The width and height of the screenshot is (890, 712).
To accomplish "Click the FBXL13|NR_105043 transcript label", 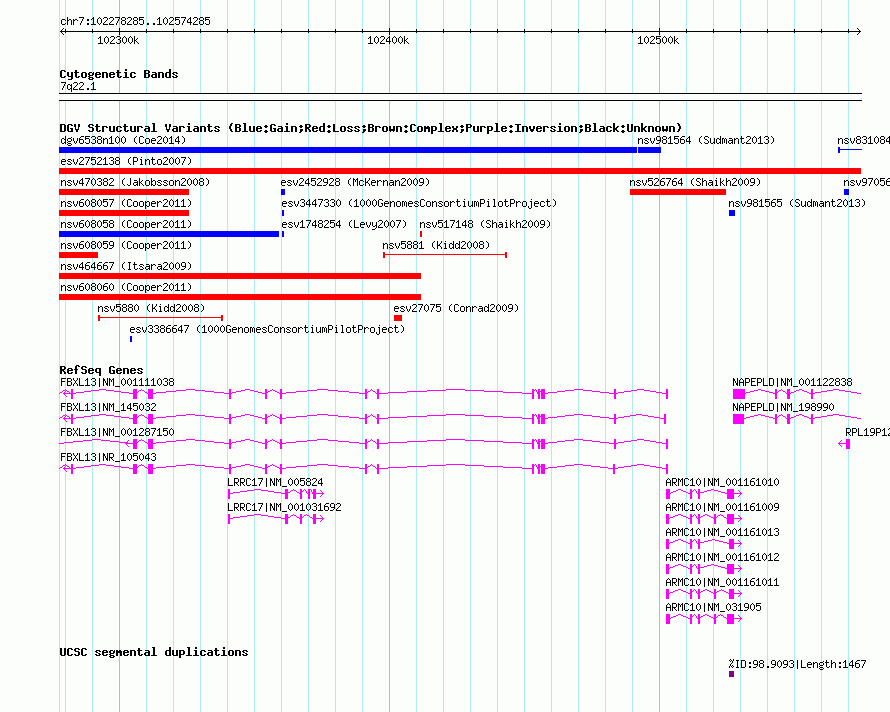I will point(108,458).
